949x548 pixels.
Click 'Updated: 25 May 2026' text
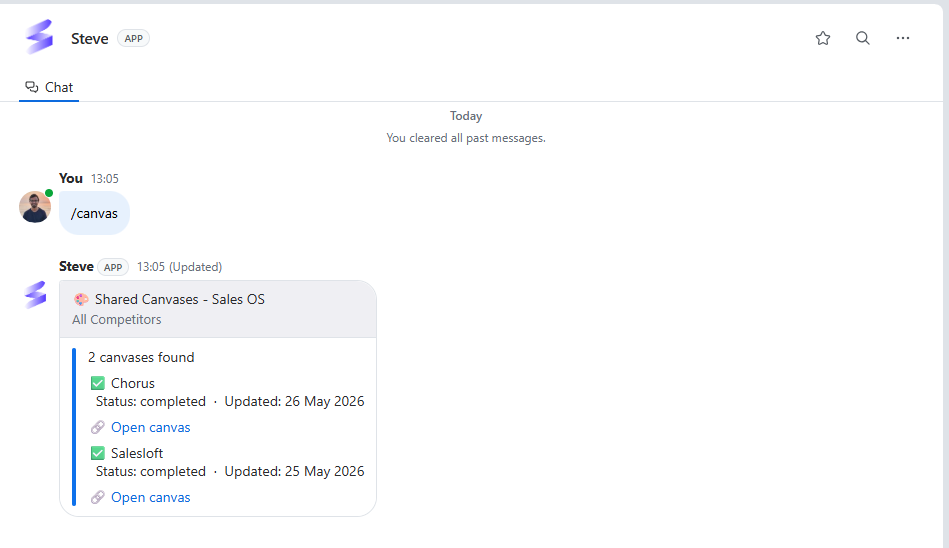click(294, 471)
